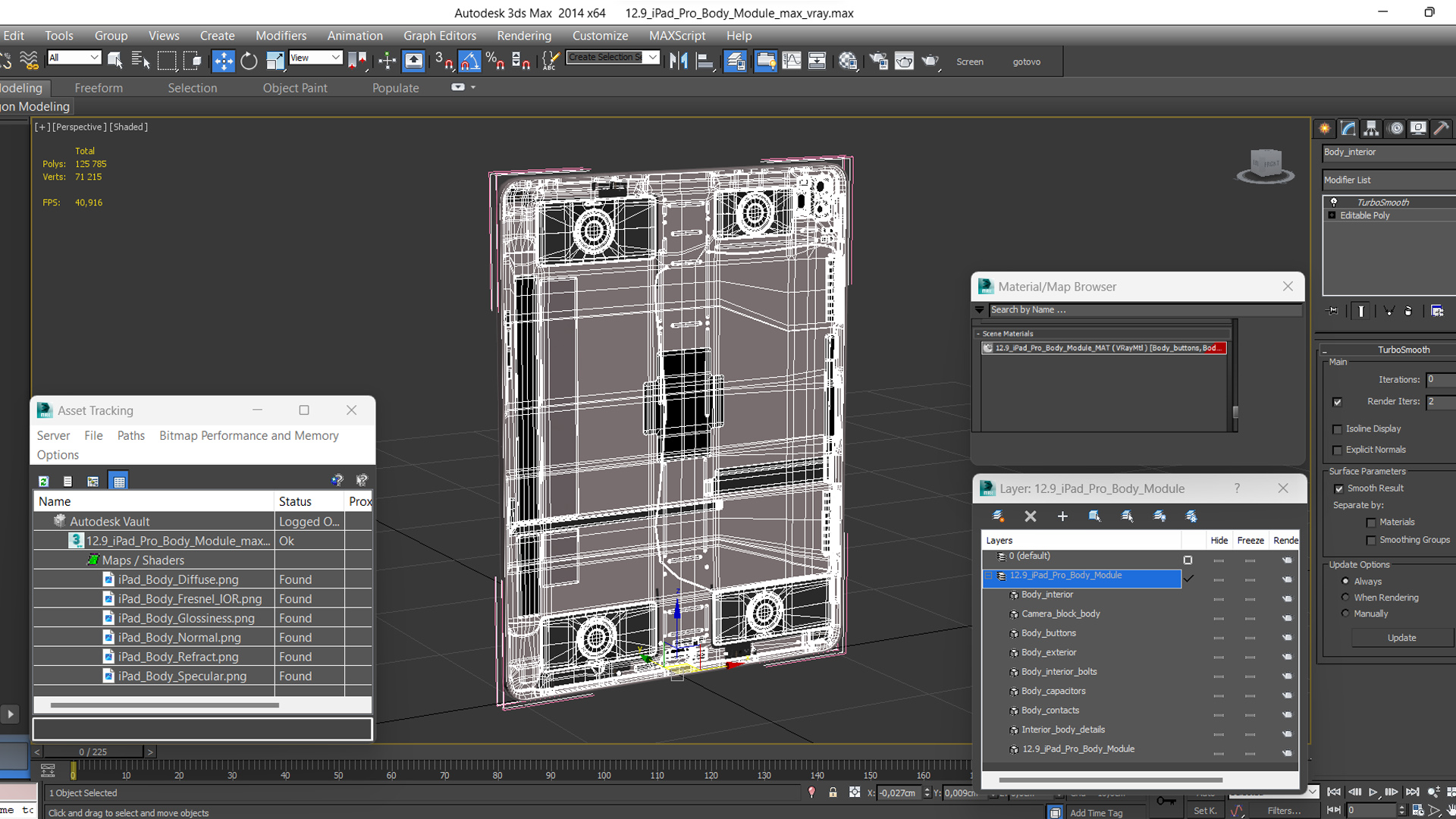The width and height of the screenshot is (1456, 819).
Task: Collapse the Scene Materials group
Action: 978,334
